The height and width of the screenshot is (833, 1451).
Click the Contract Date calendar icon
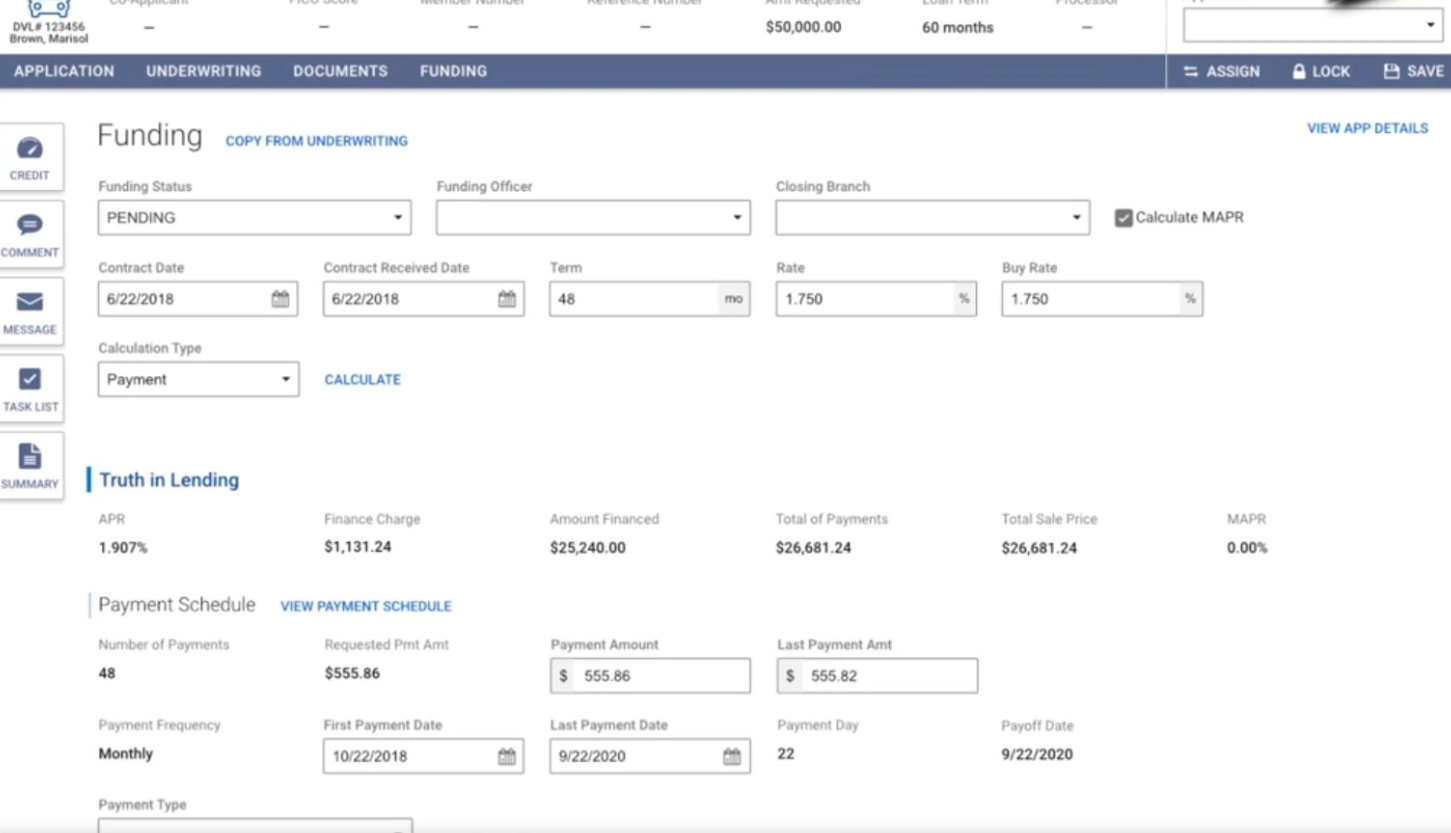tap(280, 299)
